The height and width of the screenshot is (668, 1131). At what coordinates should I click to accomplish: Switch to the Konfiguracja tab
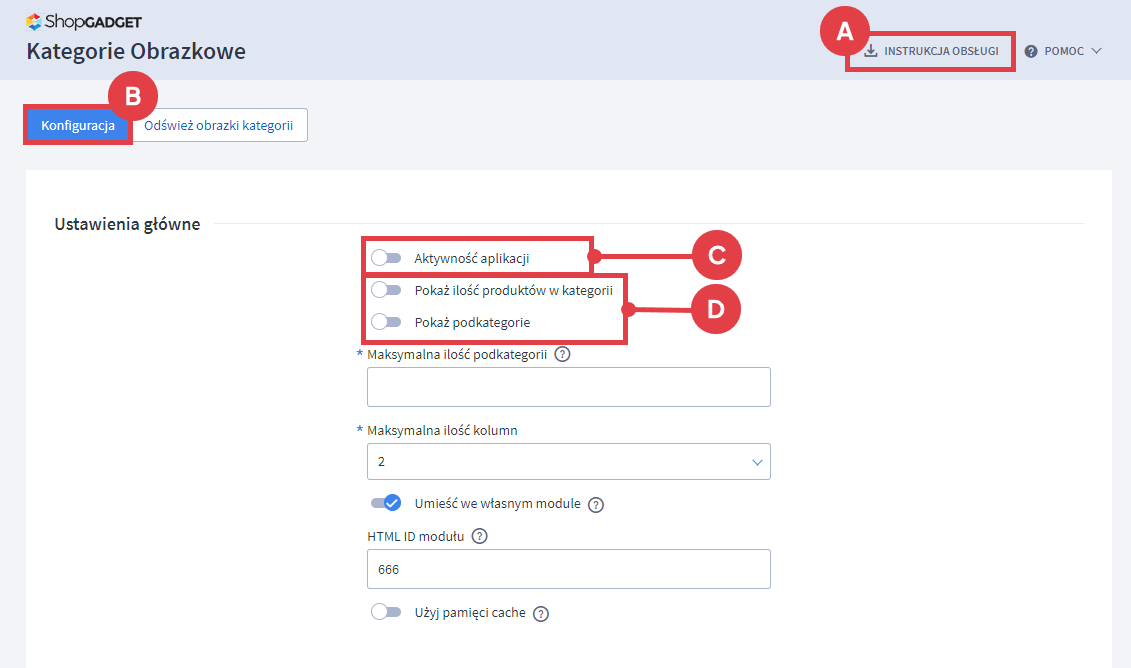click(78, 126)
